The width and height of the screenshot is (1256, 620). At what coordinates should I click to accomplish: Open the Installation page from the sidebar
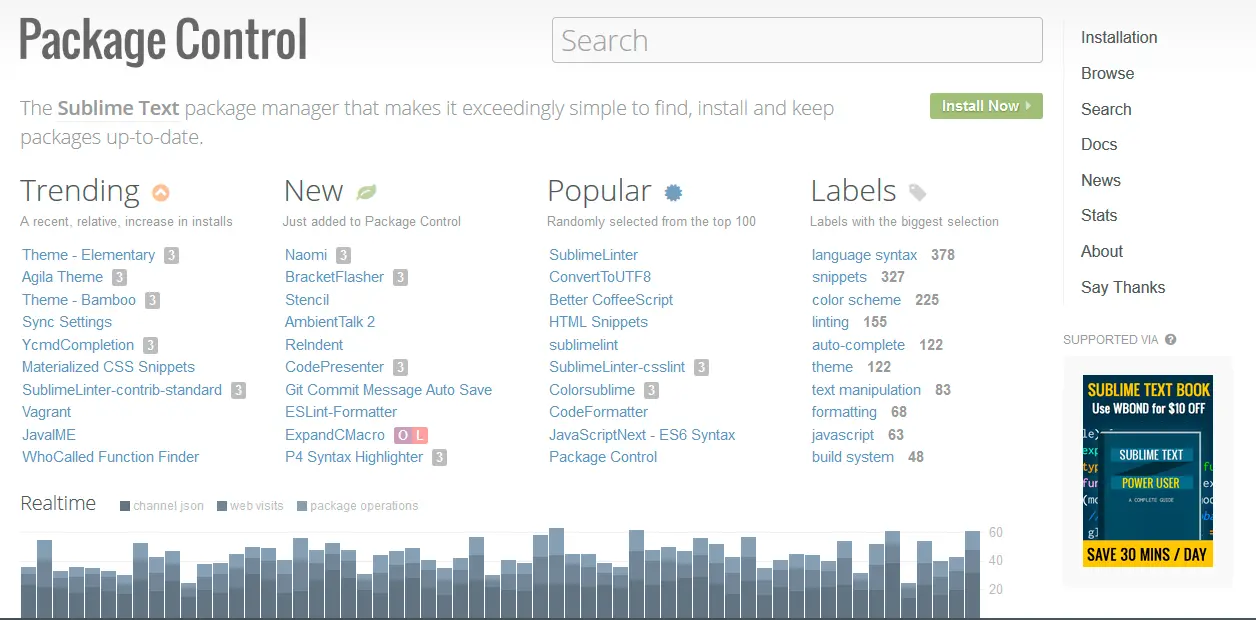pyautogui.click(x=1119, y=38)
